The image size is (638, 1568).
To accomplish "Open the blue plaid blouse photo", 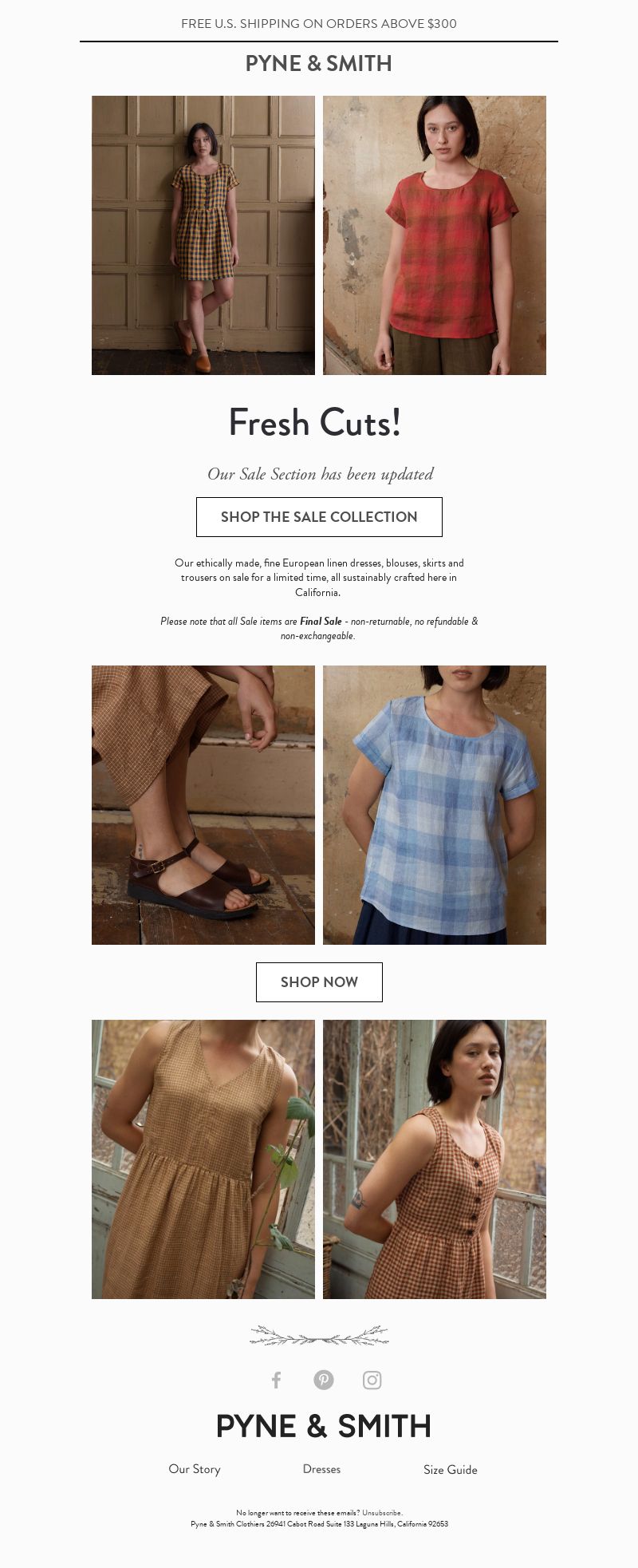I will coord(435,805).
